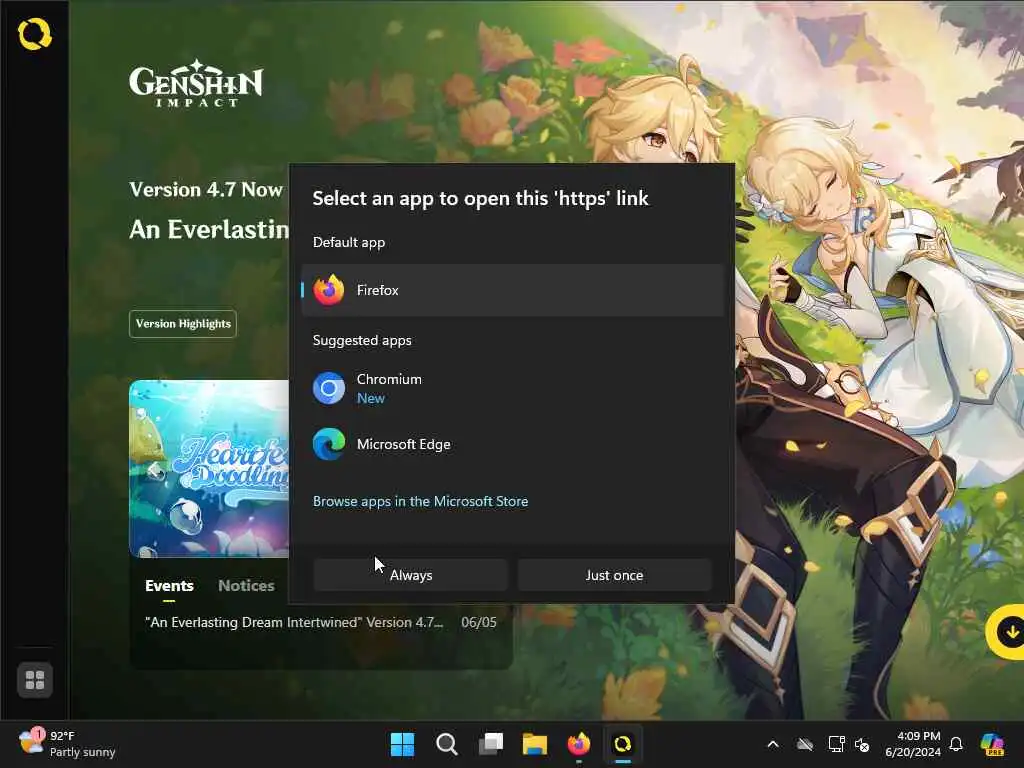This screenshot has width=1024, height=768.
Task: Click the cloud sync tray icon
Action: 805,744
